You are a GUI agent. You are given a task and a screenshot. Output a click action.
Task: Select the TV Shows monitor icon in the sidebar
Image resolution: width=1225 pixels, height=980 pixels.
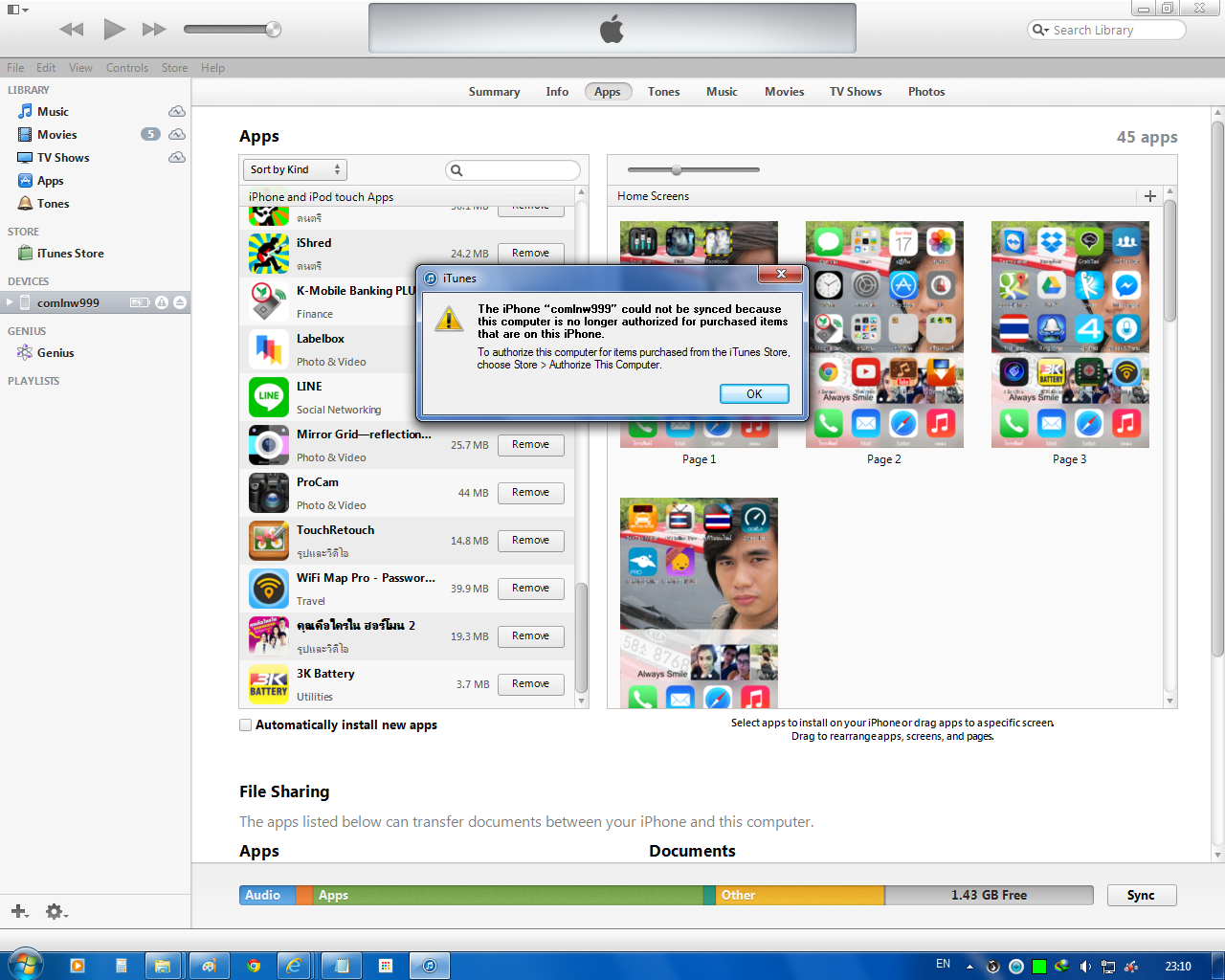click(25, 157)
